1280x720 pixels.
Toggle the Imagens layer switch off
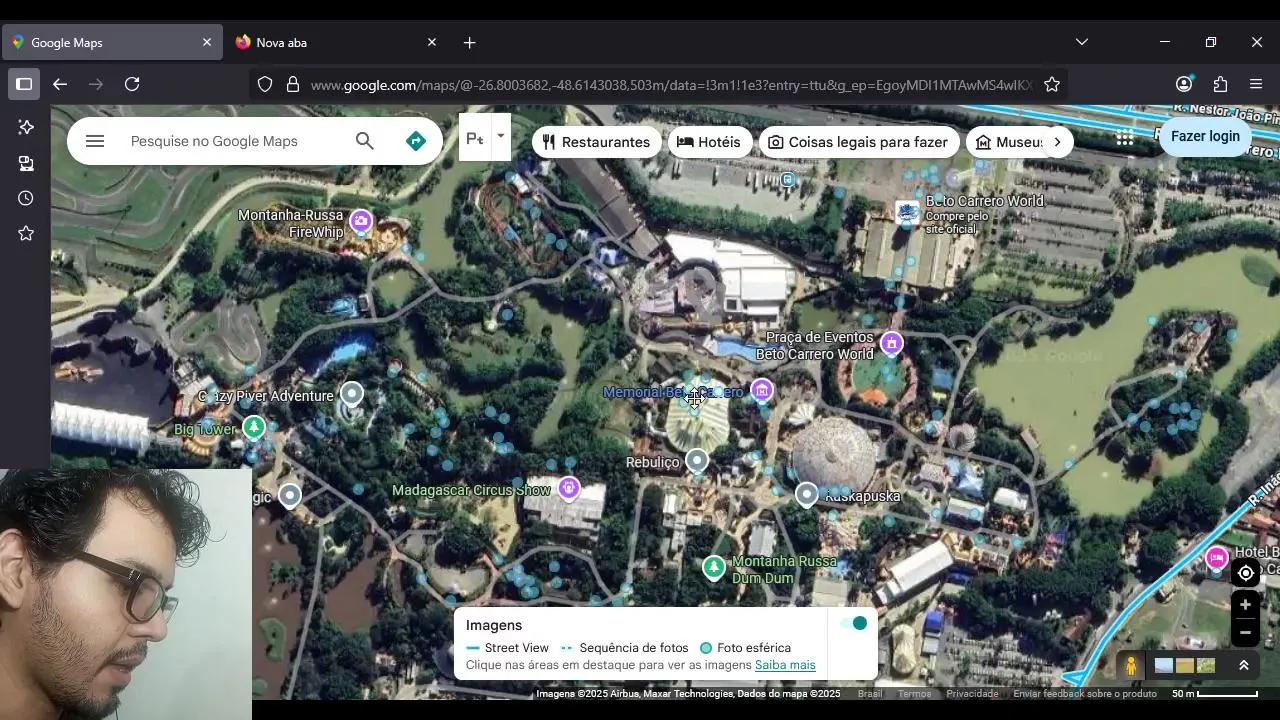click(x=853, y=623)
